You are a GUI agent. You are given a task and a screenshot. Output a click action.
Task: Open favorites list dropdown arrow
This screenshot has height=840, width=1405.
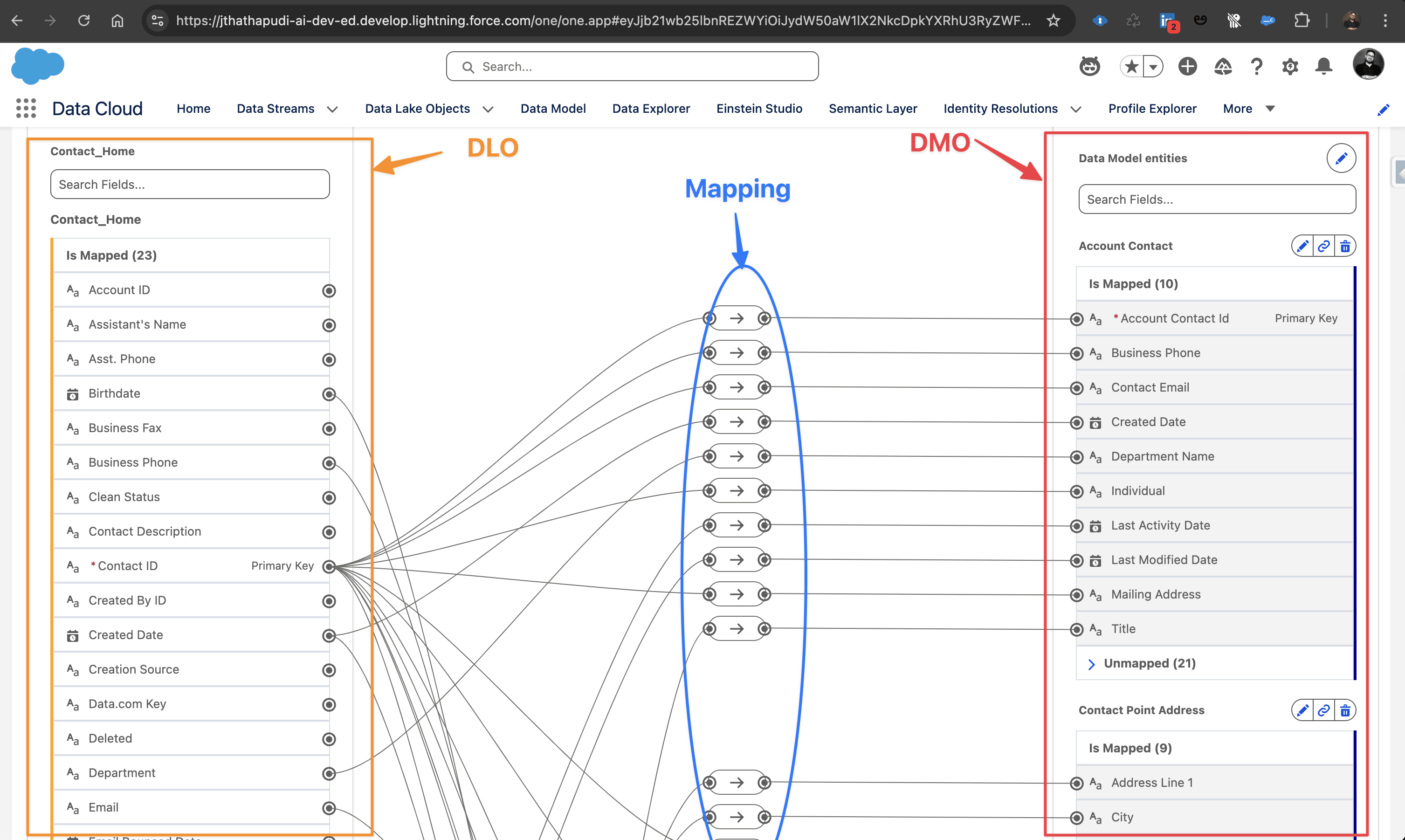(1152, 67)
